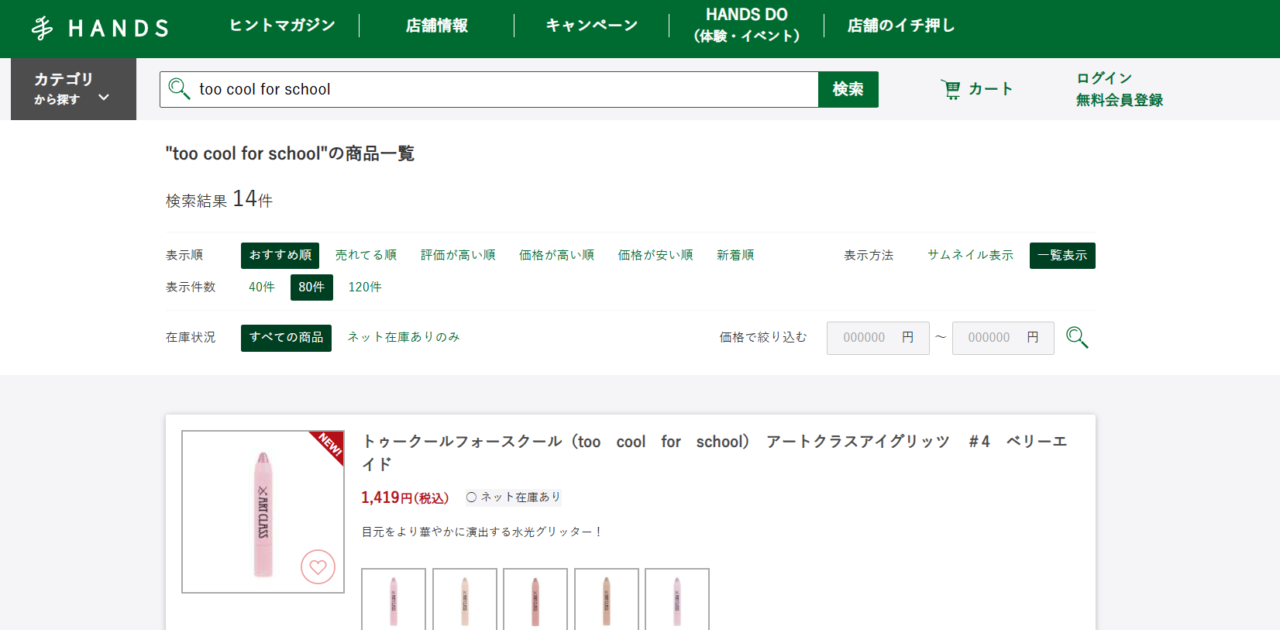Select 一覧表示 view

pyautogui.click(x=1062, y=255)
